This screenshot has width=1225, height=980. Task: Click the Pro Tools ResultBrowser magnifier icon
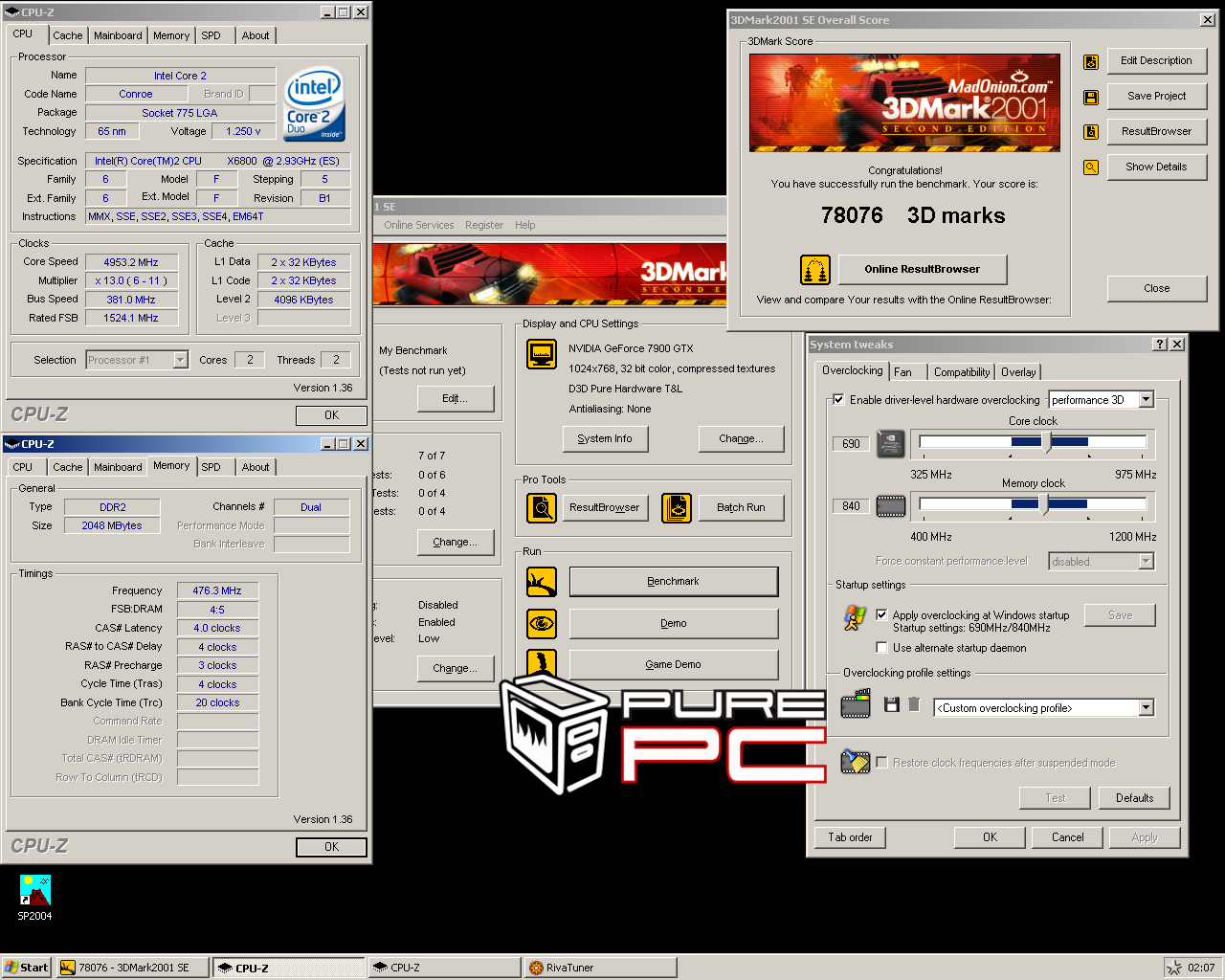point(542,508)
